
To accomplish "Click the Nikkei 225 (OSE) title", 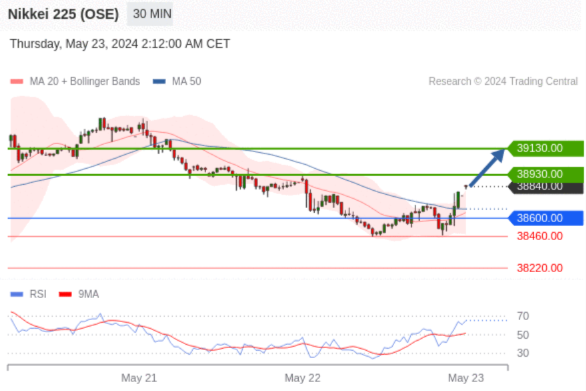I will (64, 14).
